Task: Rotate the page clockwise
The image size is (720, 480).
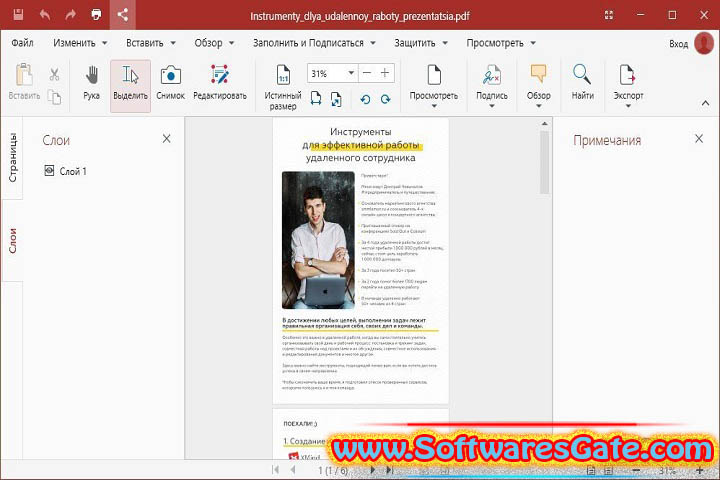Action: 386,99
